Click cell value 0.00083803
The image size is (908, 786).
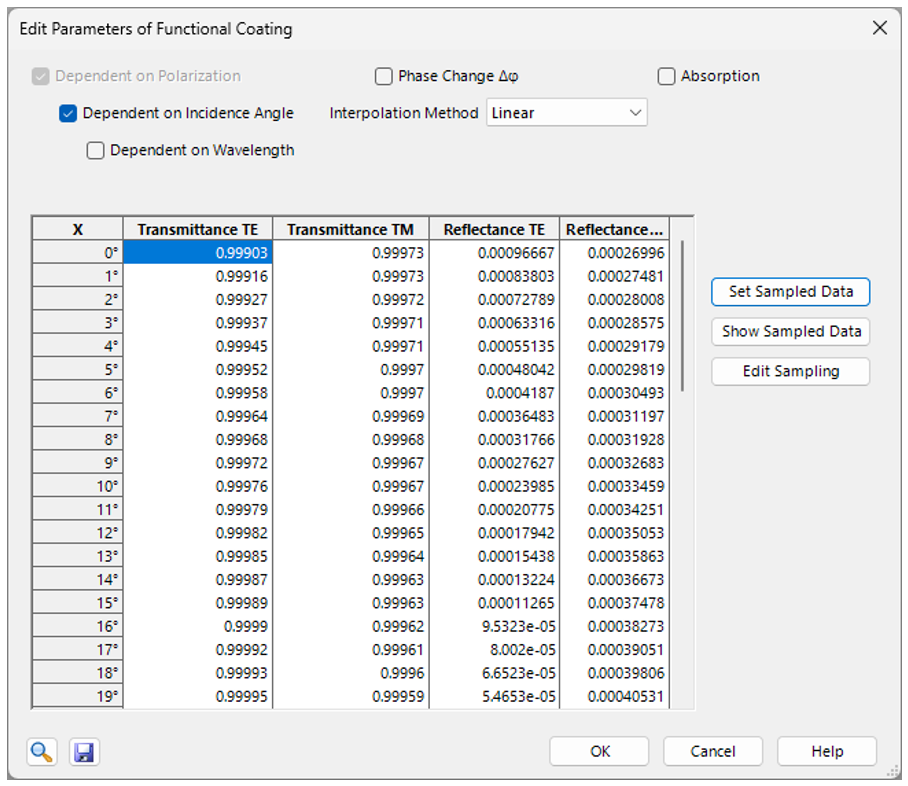click(494, 276)
